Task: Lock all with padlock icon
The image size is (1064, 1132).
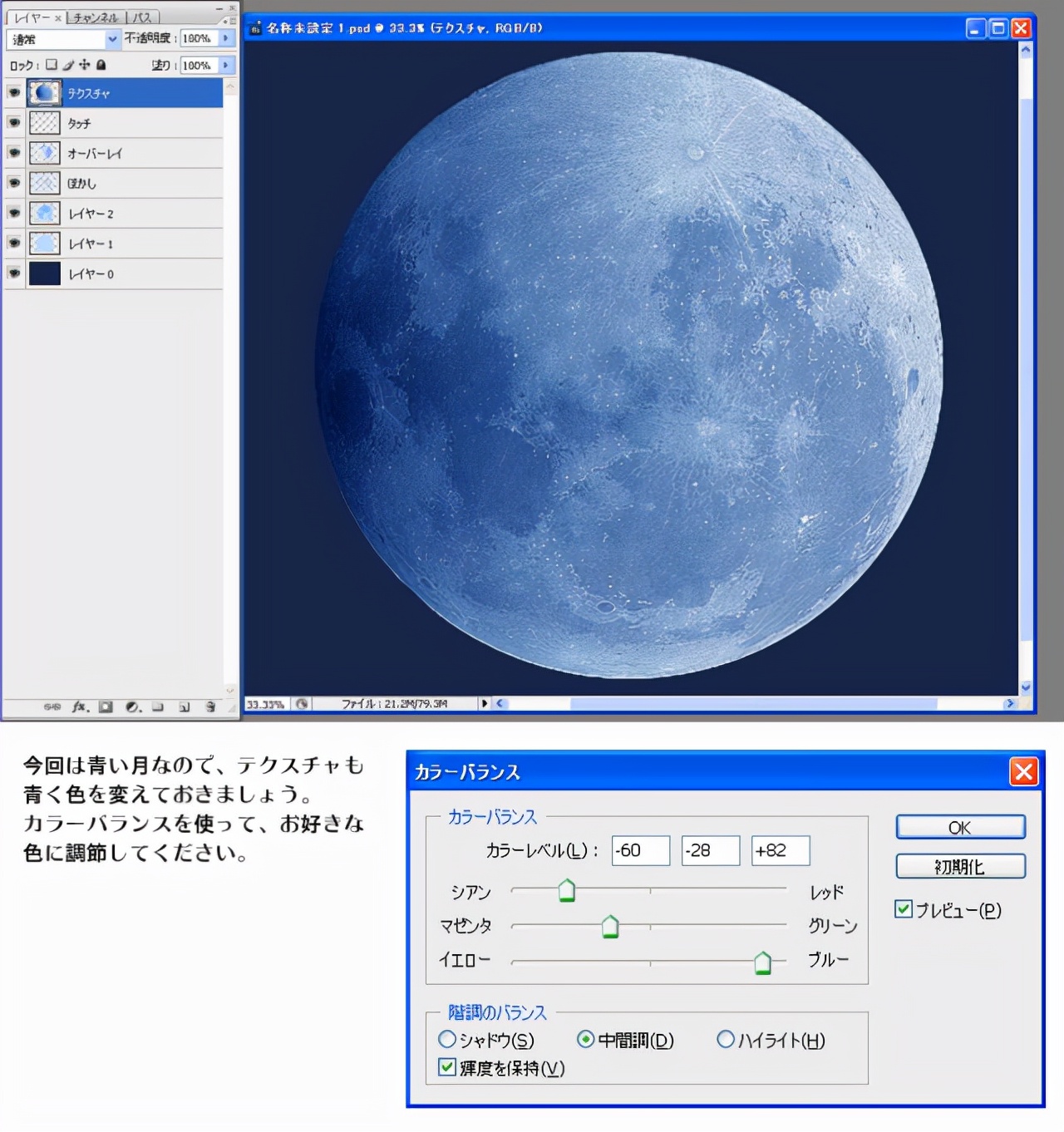Action: coord(101,64)
